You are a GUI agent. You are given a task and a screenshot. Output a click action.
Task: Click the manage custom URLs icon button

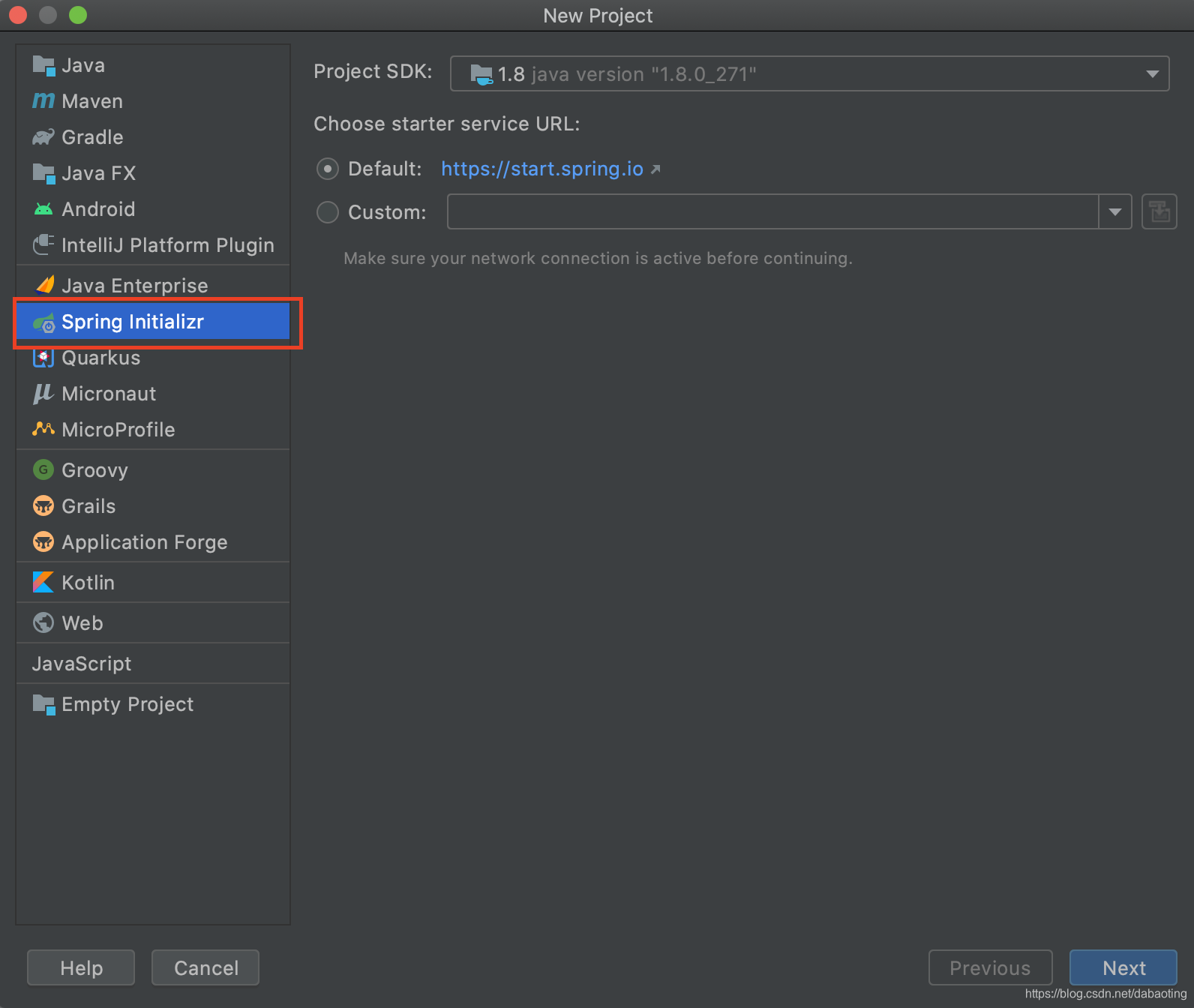point(1159,211)
